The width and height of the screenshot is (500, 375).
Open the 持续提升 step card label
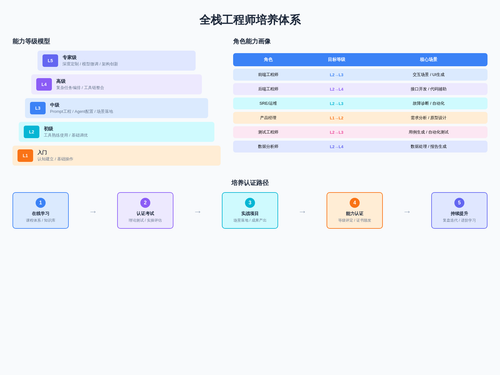pos(459,213)
